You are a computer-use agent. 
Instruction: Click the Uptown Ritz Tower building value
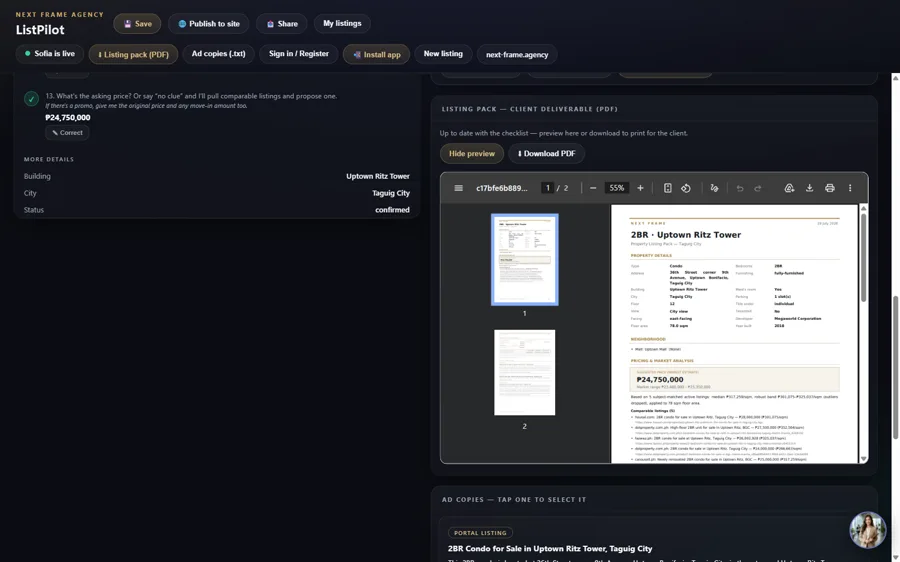pyautogui.click(x=378, y=176)
